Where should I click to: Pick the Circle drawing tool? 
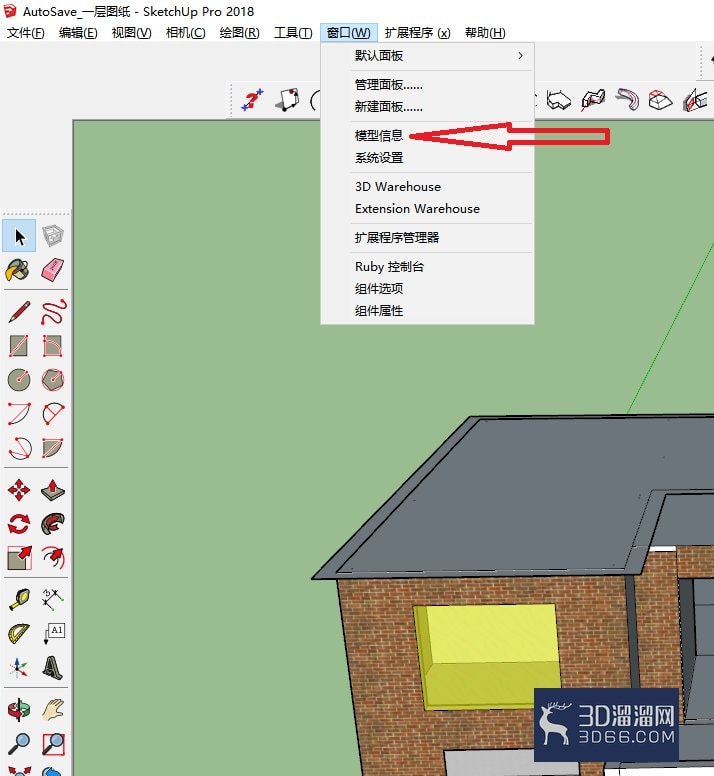pyautogui.click(x=19, y=380)
